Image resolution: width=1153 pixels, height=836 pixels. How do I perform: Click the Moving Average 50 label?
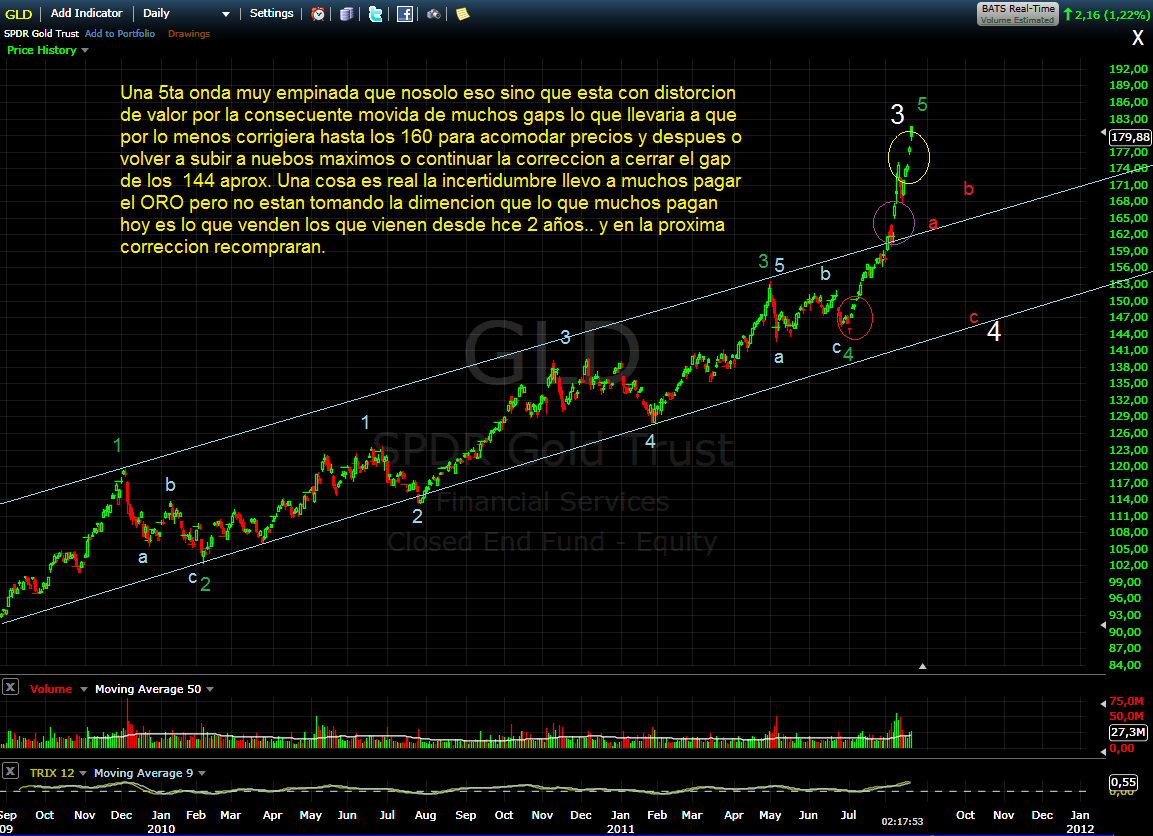[x=148, y=689]
